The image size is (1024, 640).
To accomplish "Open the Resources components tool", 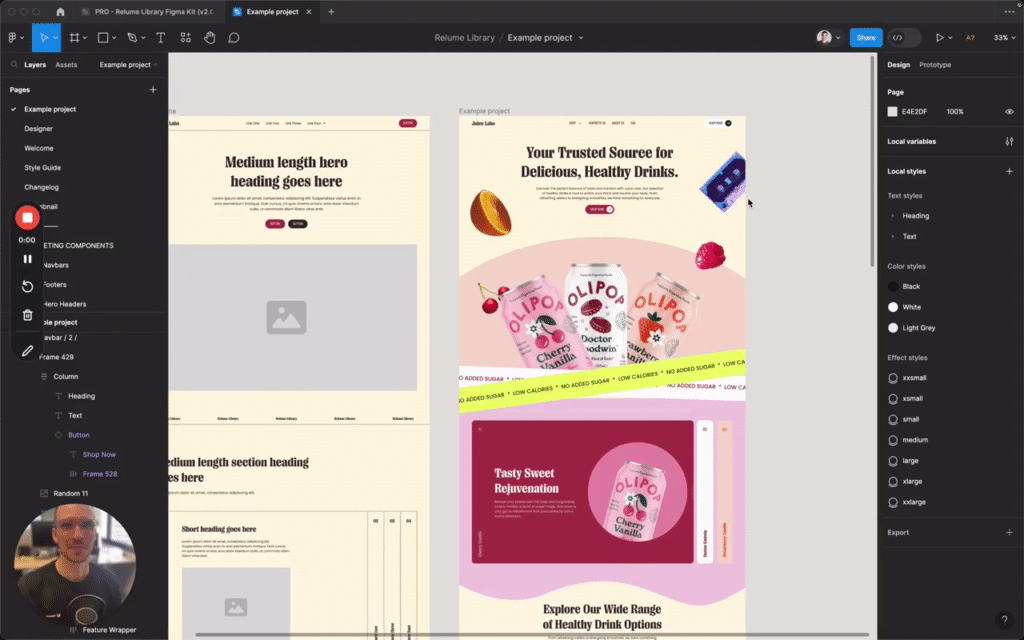I will click(x=186, y=38).
